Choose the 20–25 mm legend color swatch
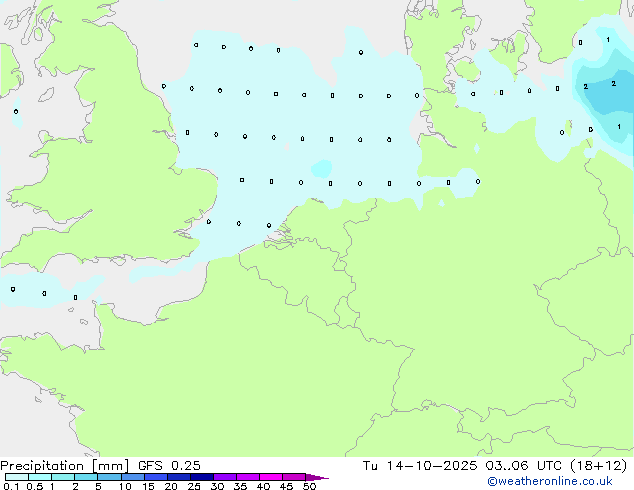Image resolution: width=634 pixels, height=490 pixels. 178,477
